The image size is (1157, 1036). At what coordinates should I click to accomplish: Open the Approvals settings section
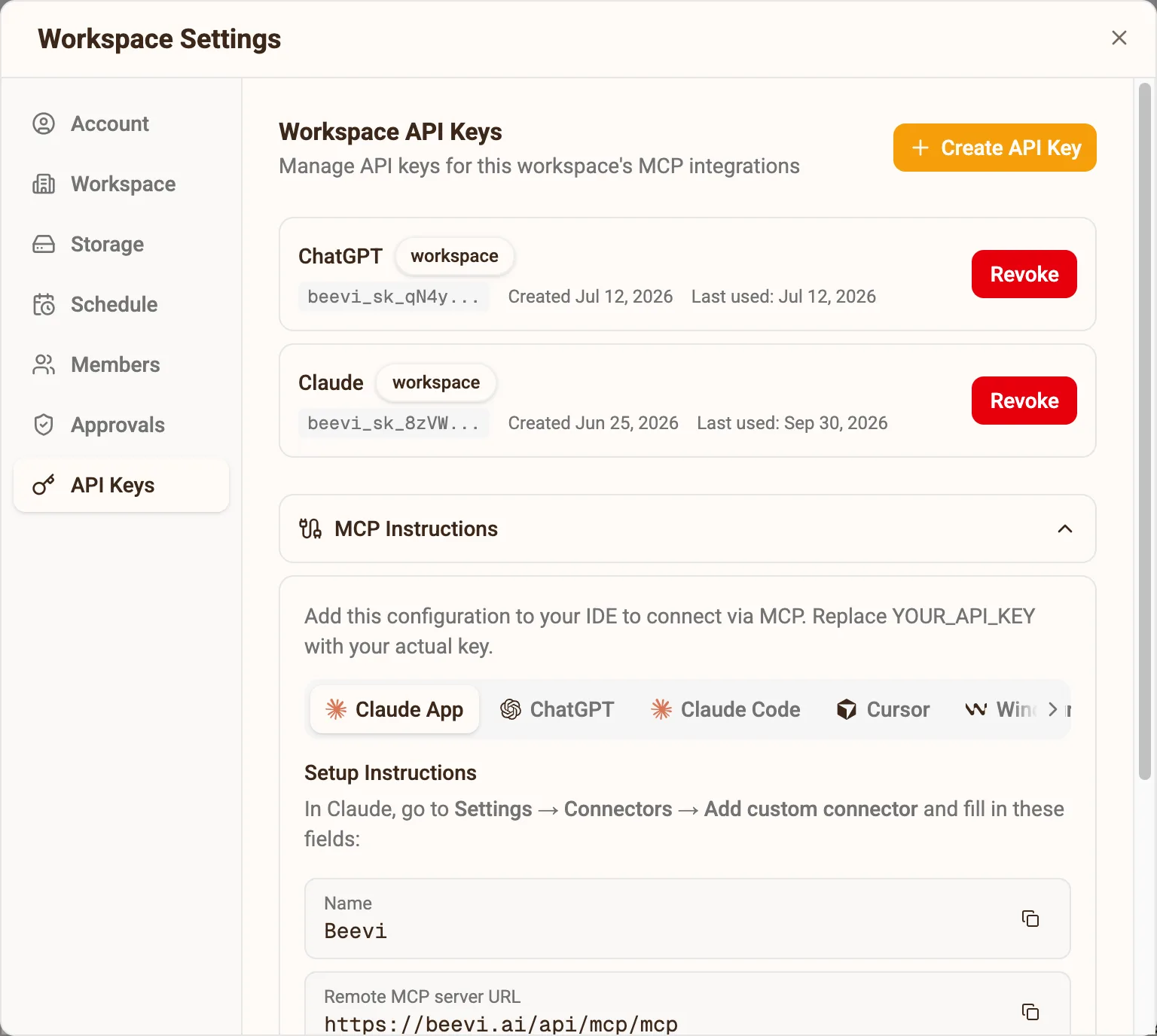click(121, 425)
